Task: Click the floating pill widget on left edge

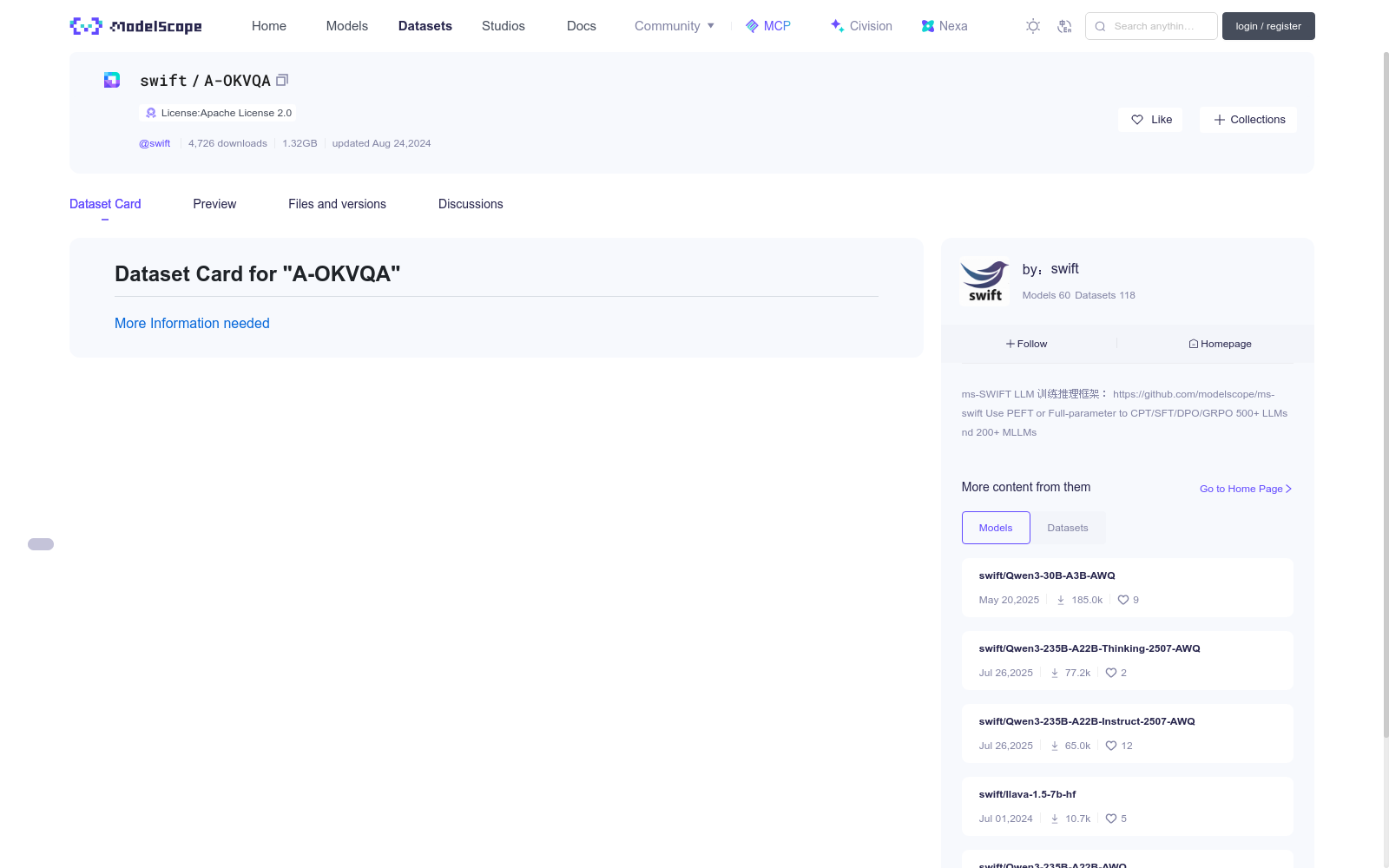Action: tap(41, 544)
